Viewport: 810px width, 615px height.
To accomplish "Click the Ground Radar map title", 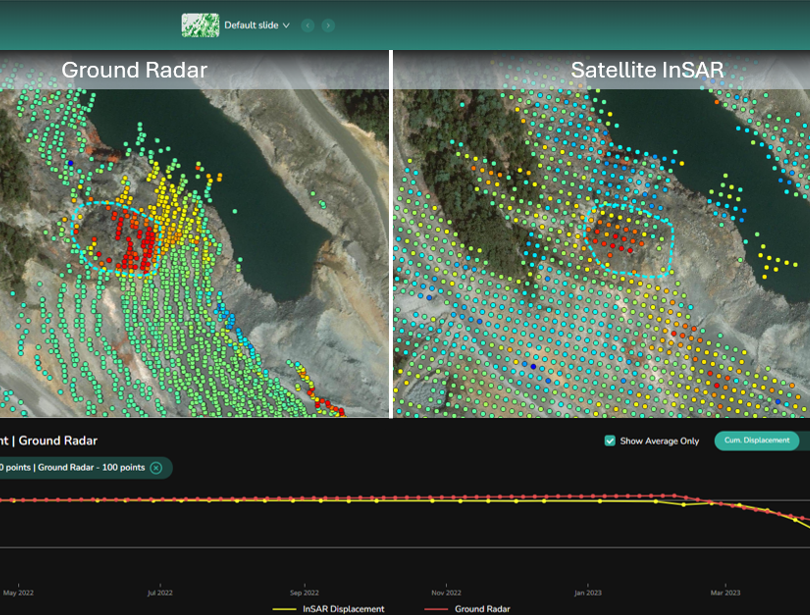I will click(x=135, y=70).
